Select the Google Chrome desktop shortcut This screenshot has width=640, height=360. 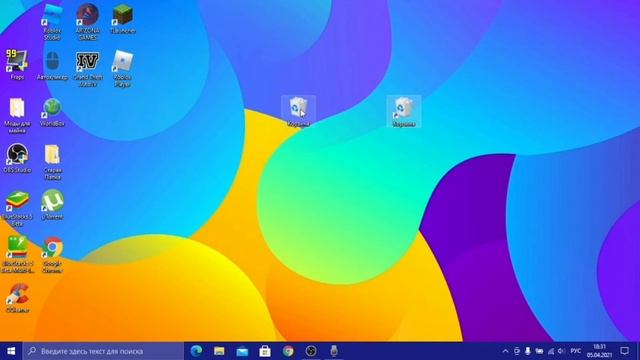tap(52, 255)
